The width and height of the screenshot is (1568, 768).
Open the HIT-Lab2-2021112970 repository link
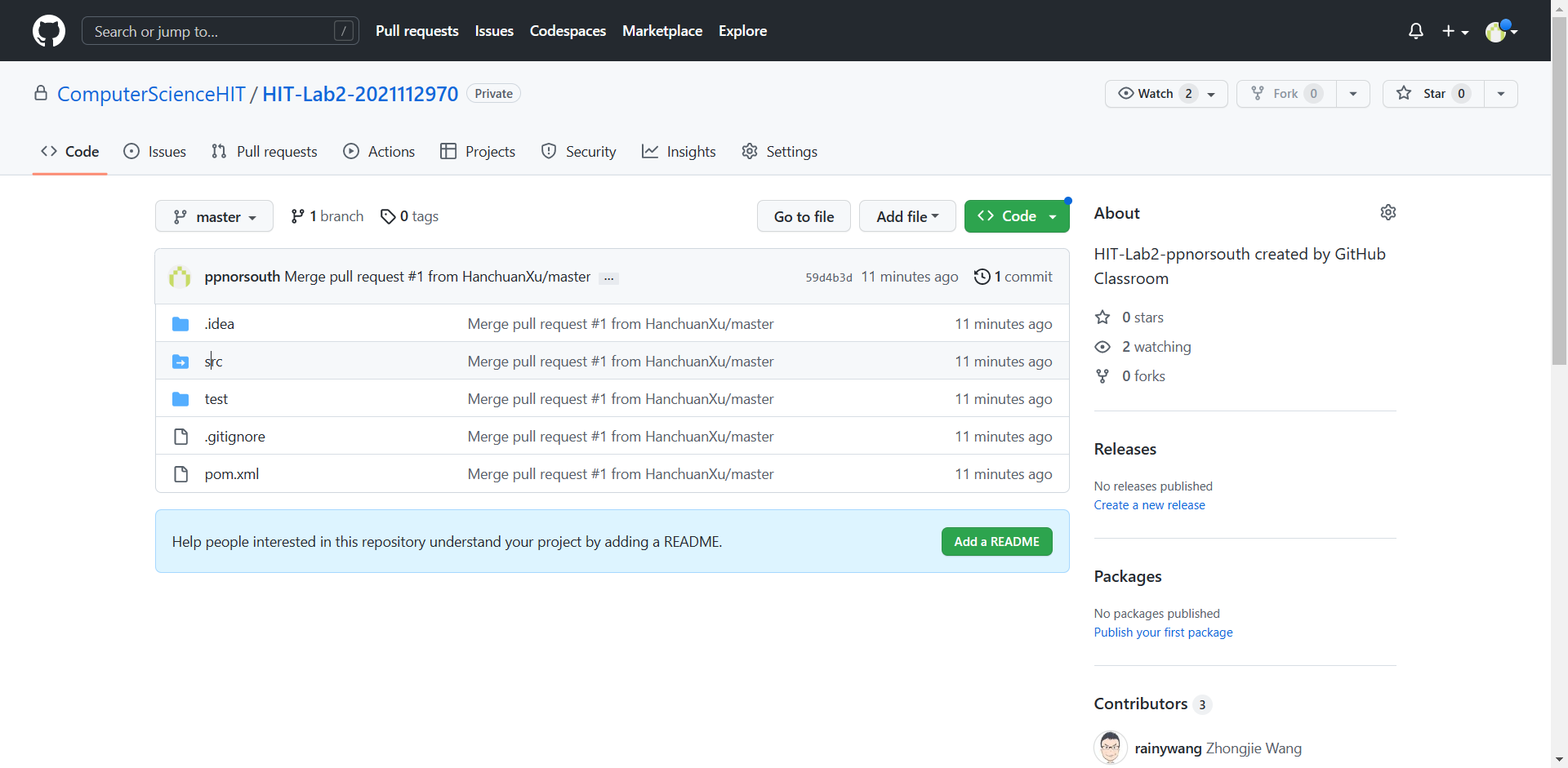(360, 94)
